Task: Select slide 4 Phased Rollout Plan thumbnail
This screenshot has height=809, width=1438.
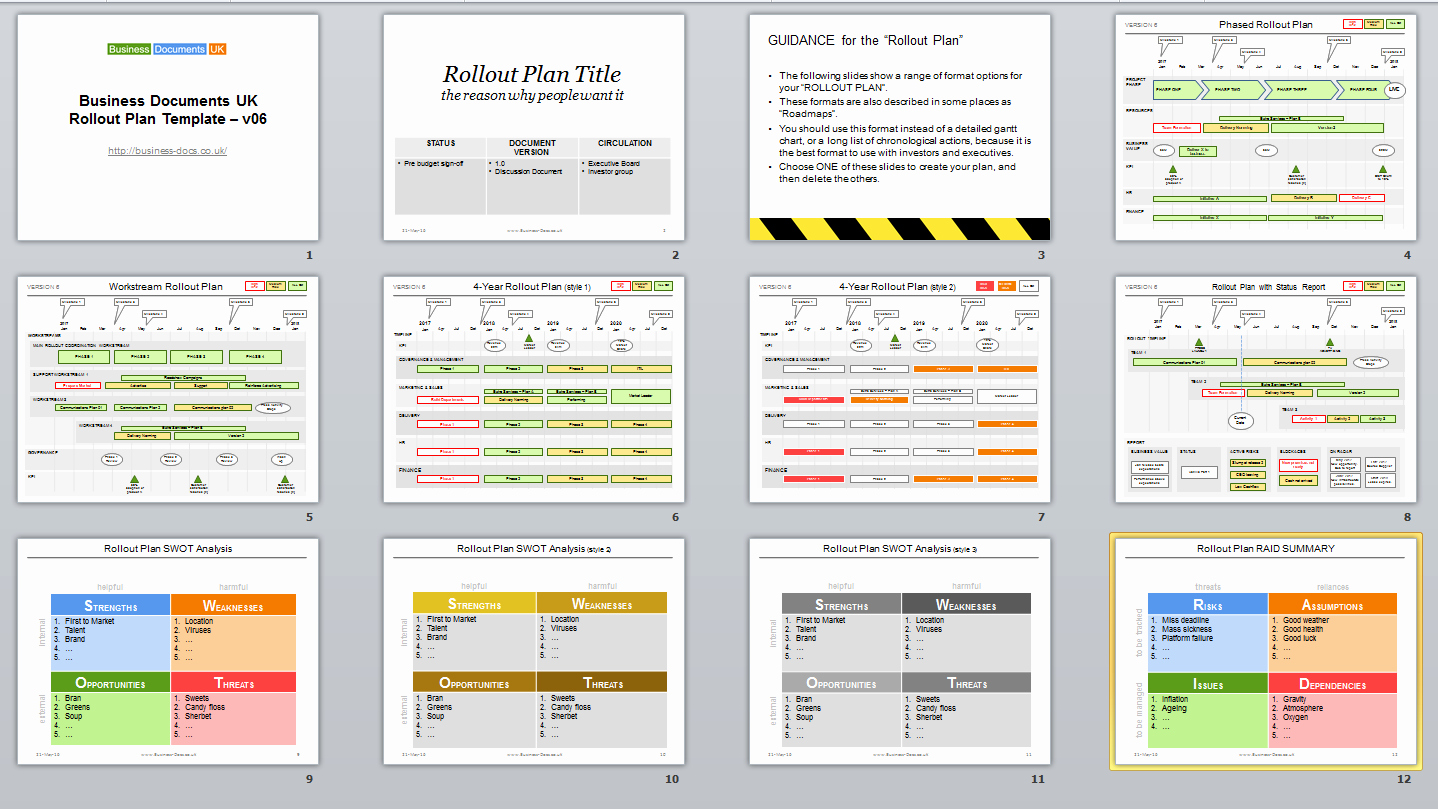Action: (x=1266, y=127)
